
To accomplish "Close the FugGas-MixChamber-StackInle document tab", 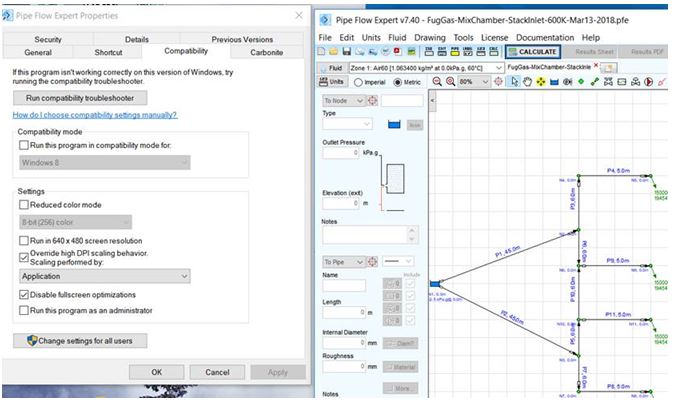I will (x=596, y=65).
